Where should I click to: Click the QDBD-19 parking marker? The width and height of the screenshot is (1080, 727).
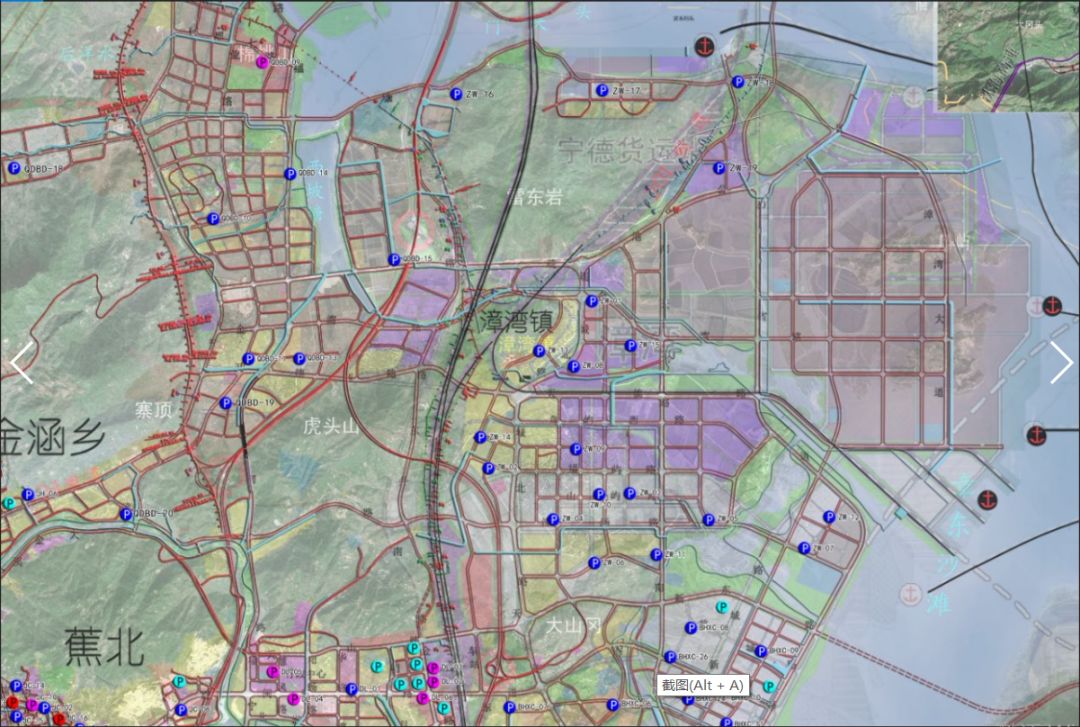coord(226,402)
